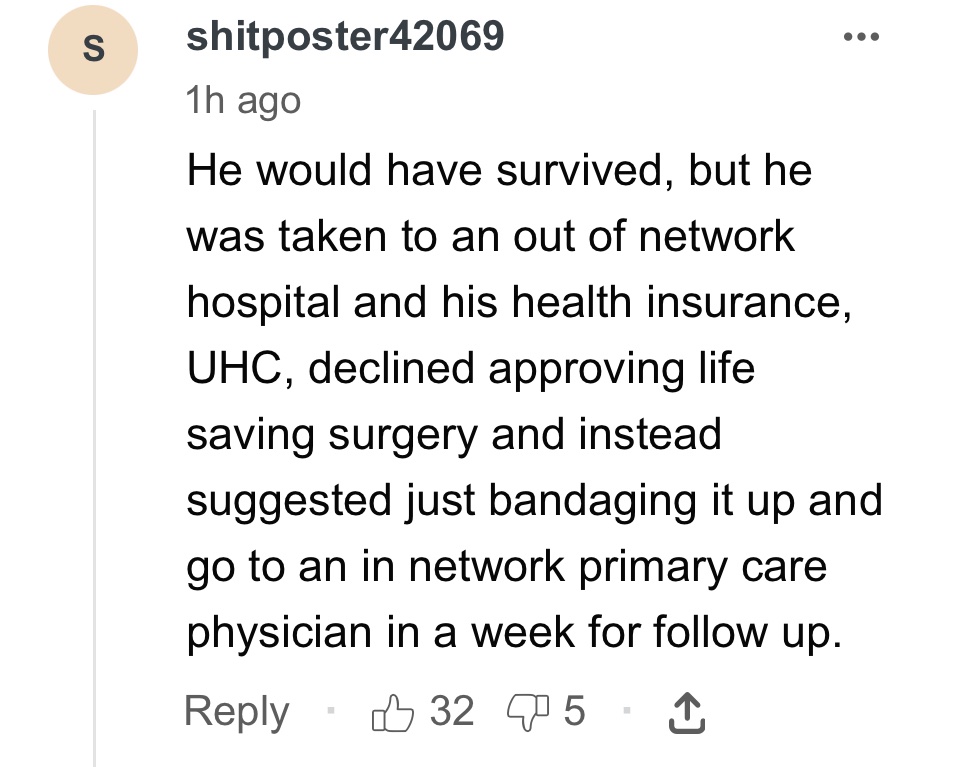The image size is (960, 767).
Task: Click the phrase out of network
Action: pyautogui.click(x=653, y=236)
